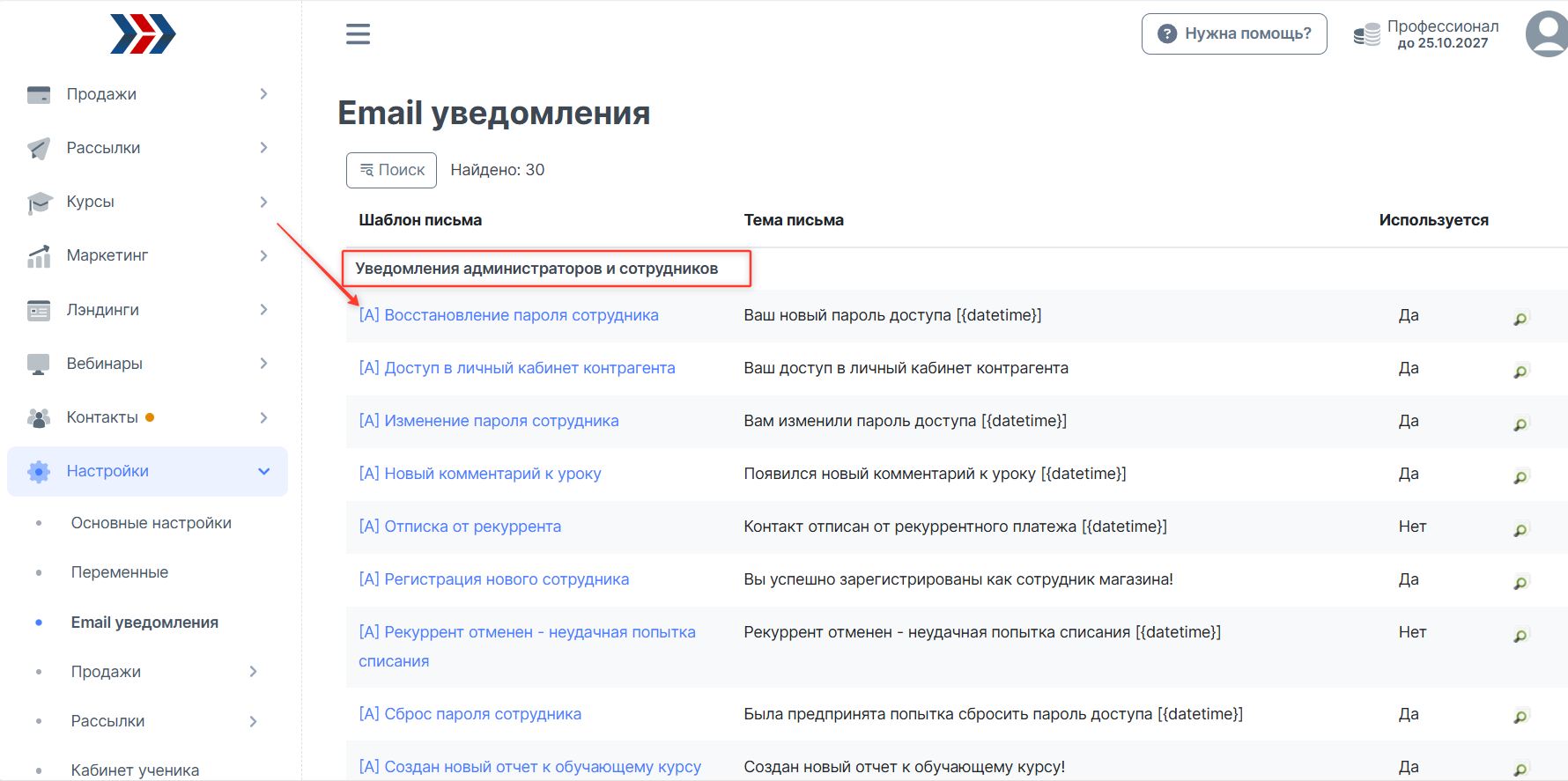The height and width of the screenshot is (781, 1568).
Task: Open the Изменение пароля сотрудника template link
Action: pos(488,421)
